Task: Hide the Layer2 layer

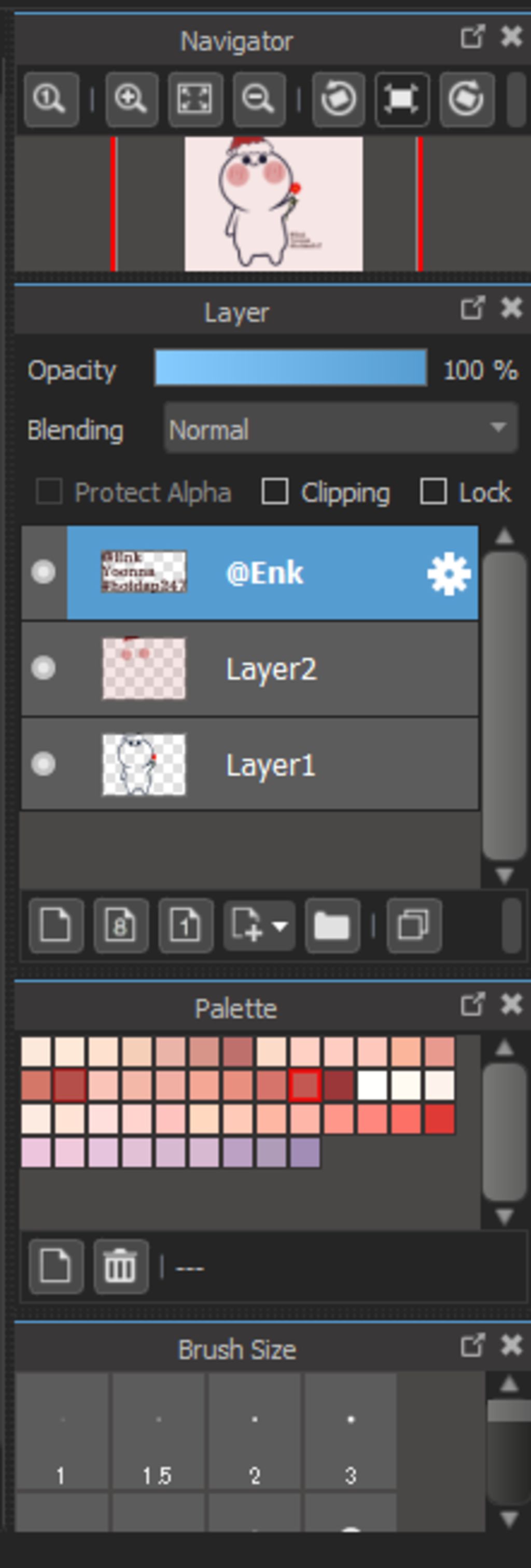Action: click(43, 668)
